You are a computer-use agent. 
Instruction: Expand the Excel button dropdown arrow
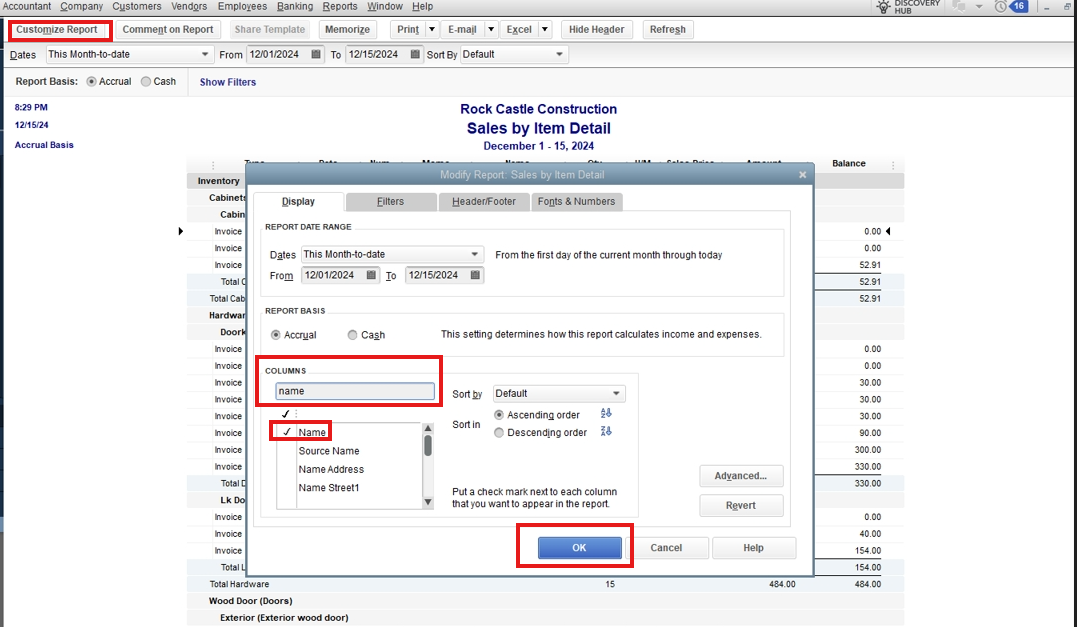click(x=545, y=30)
